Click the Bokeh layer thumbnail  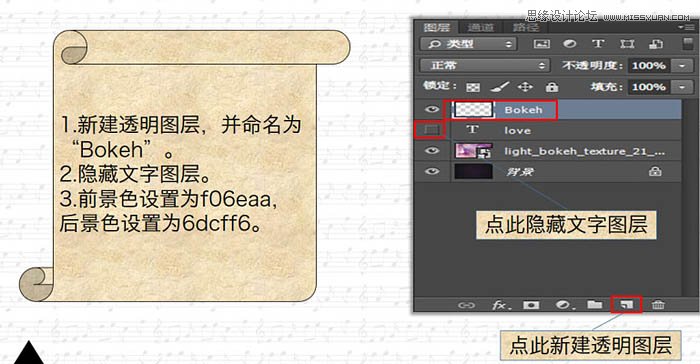pos(473,109)
